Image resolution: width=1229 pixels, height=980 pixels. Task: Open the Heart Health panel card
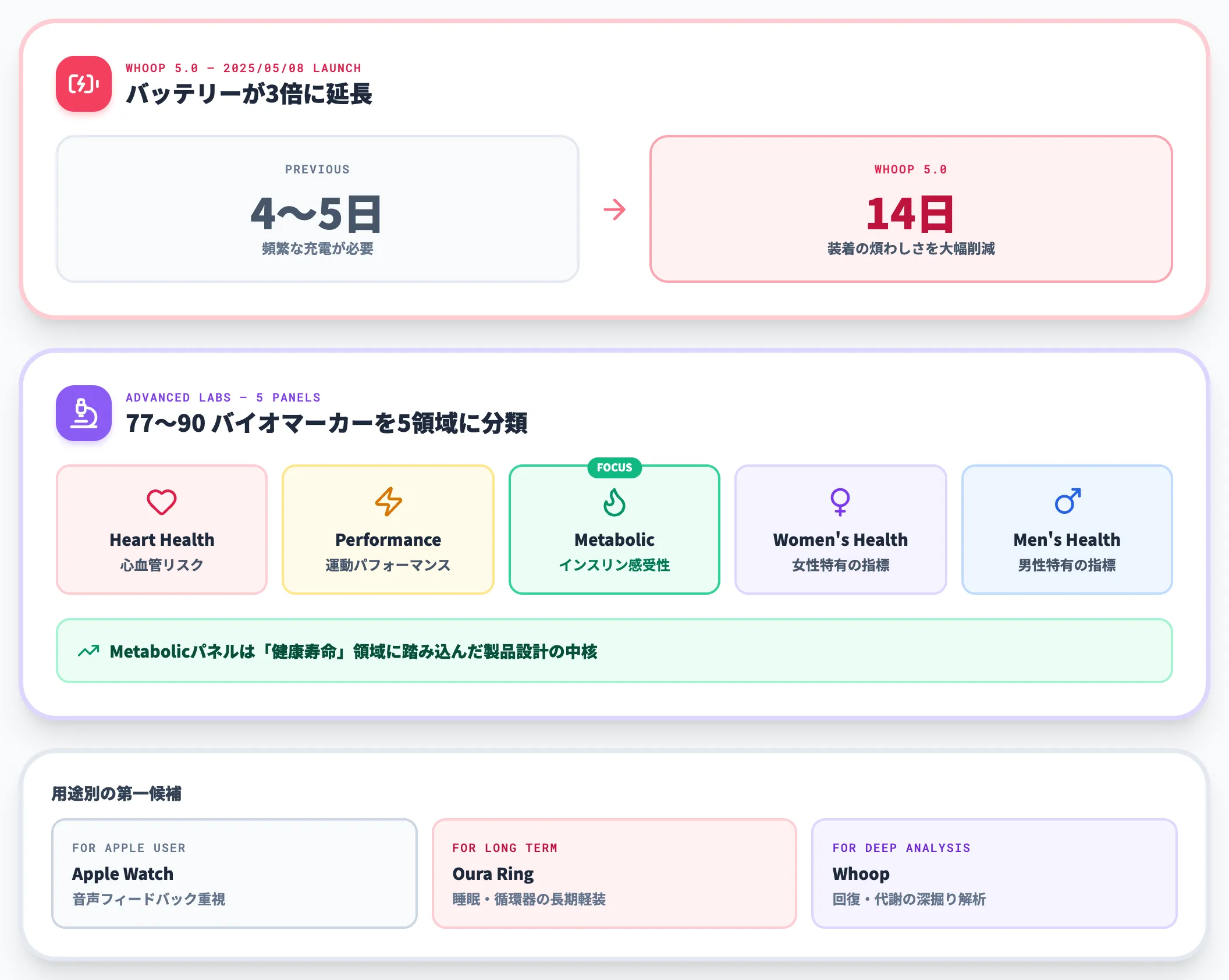click(162, 530)
